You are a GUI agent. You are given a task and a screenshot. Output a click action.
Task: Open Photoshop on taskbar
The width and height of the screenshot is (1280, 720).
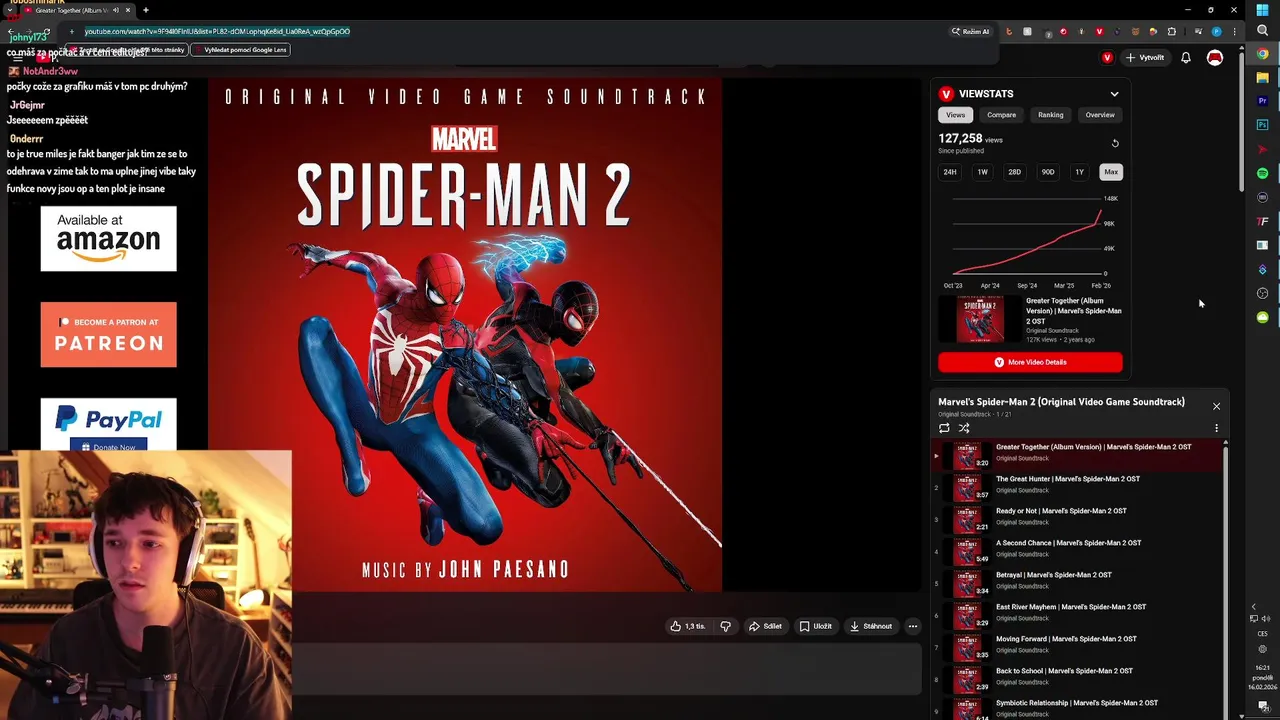click(x=1262, y=125)
